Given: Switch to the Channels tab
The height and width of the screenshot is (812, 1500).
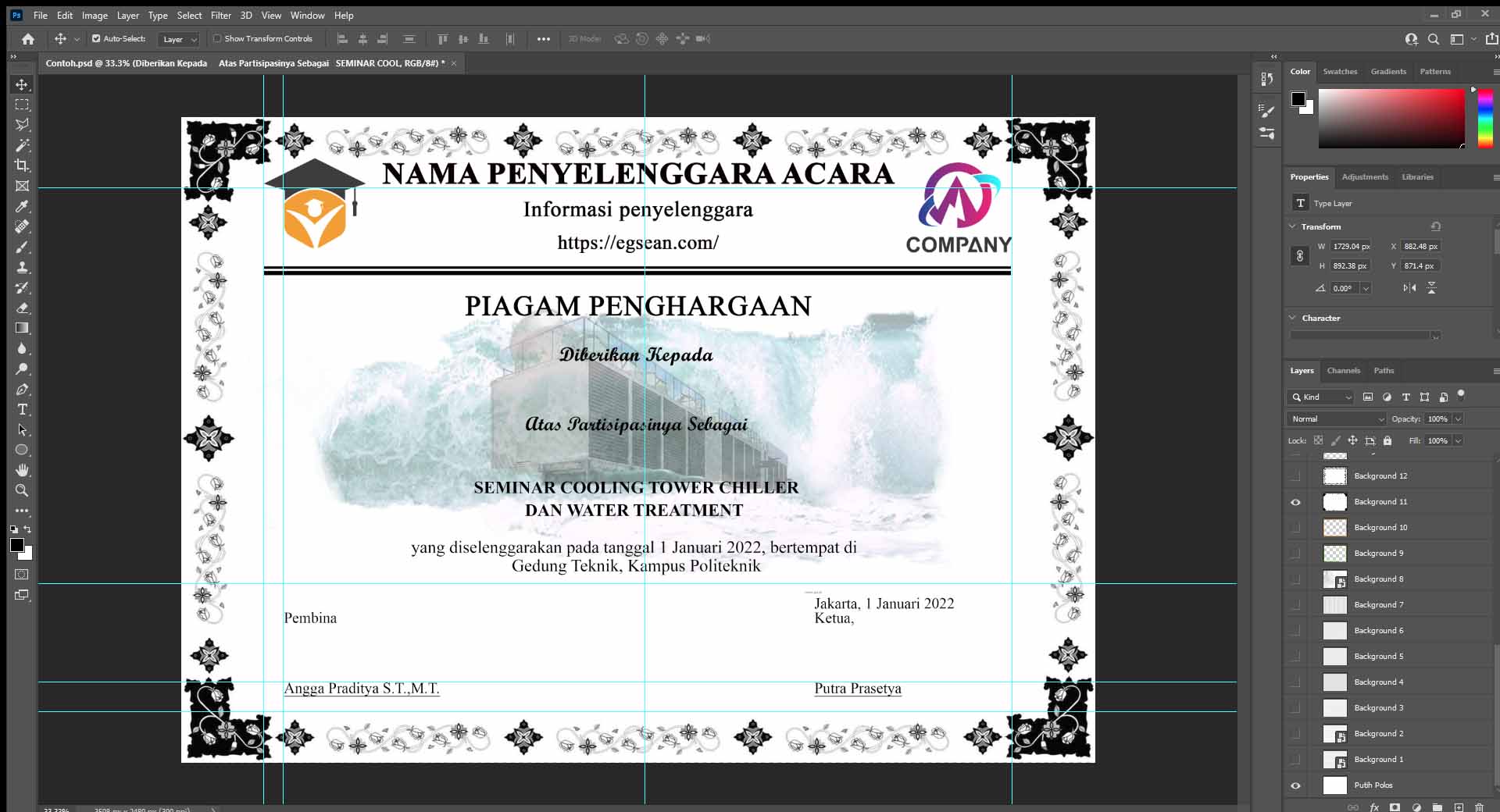Looking at the screenshot, I should point(1343,371).
